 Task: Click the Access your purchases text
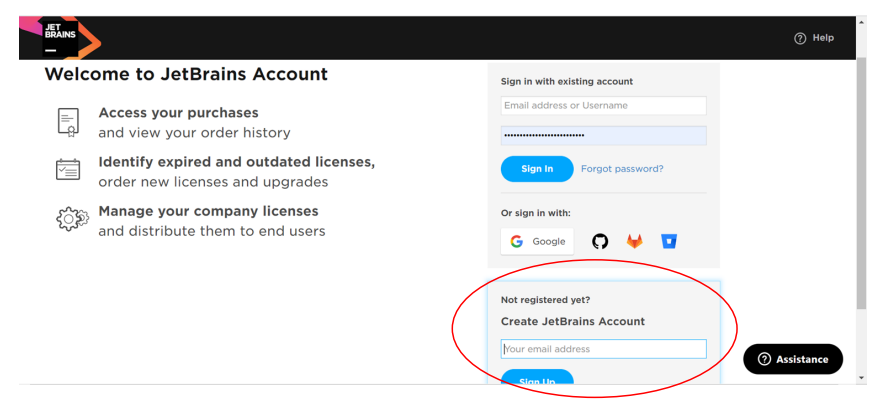point(178,113)
